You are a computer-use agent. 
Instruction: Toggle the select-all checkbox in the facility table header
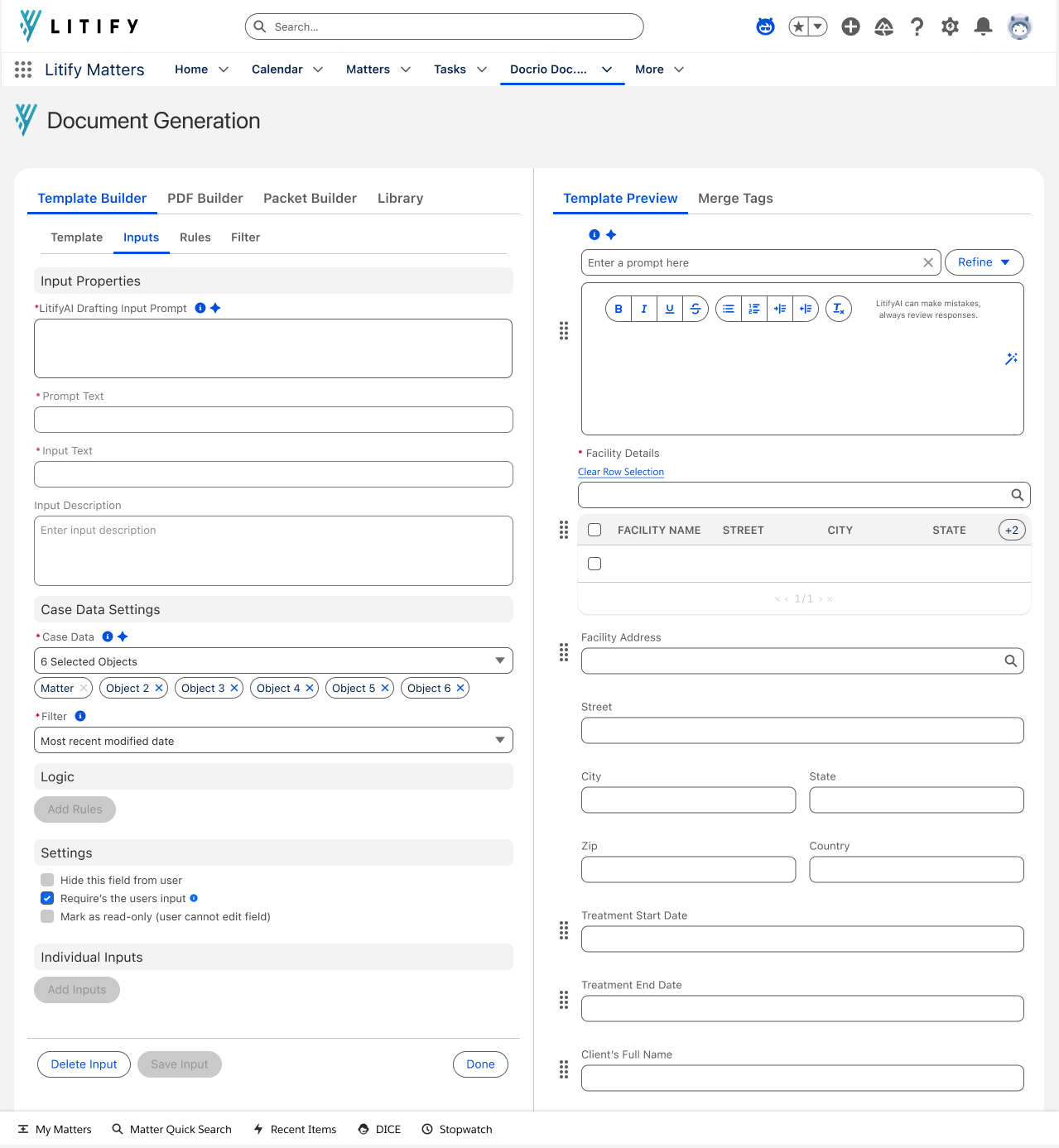click(594, 530)
